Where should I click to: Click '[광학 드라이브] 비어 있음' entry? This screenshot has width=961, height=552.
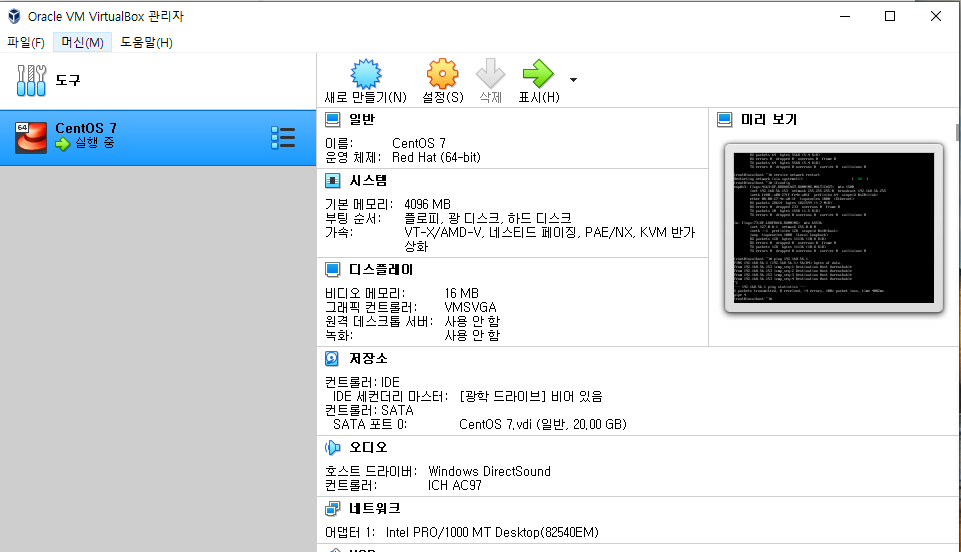coord(531,396)
